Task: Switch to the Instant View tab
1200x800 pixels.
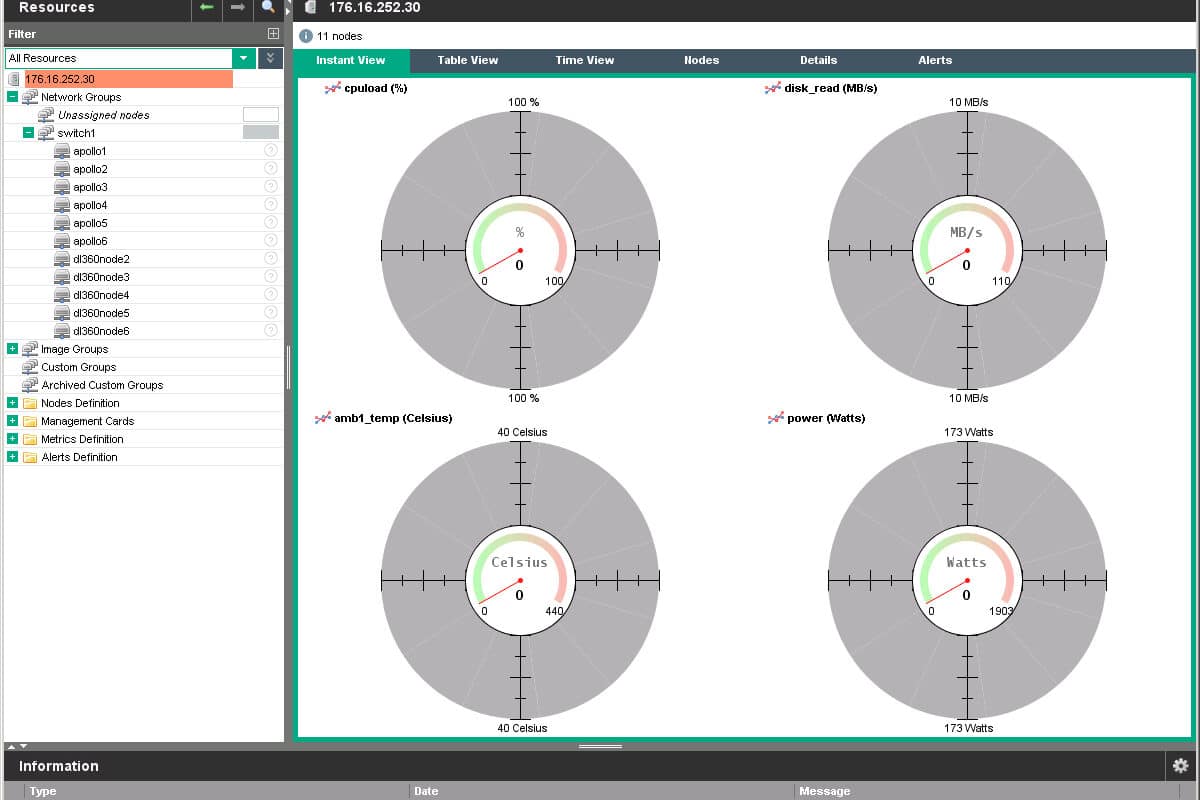Action: (351, 60)
